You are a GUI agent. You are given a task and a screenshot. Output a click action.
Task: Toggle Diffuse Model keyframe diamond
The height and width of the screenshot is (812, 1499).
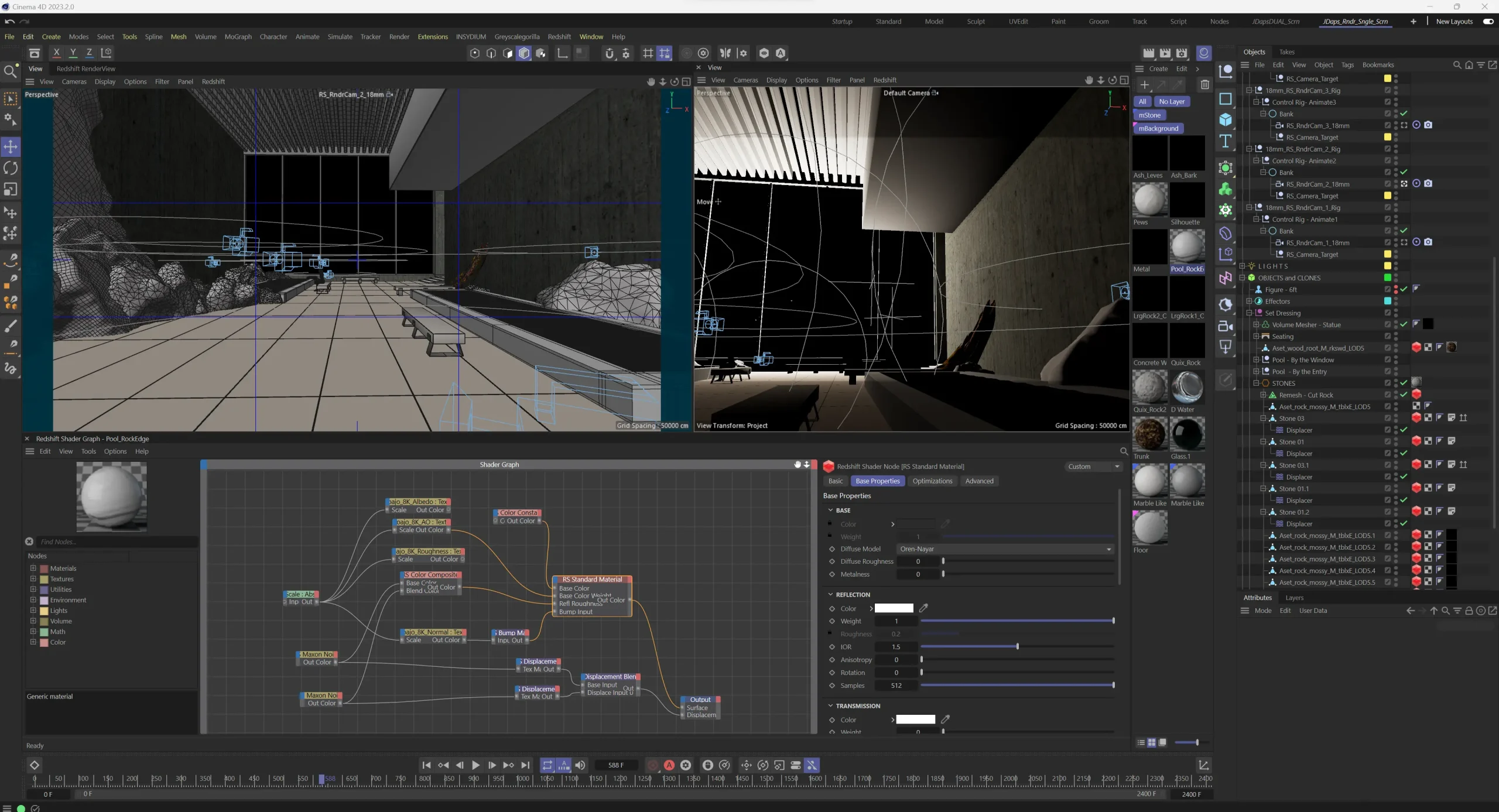coord(832,549)
